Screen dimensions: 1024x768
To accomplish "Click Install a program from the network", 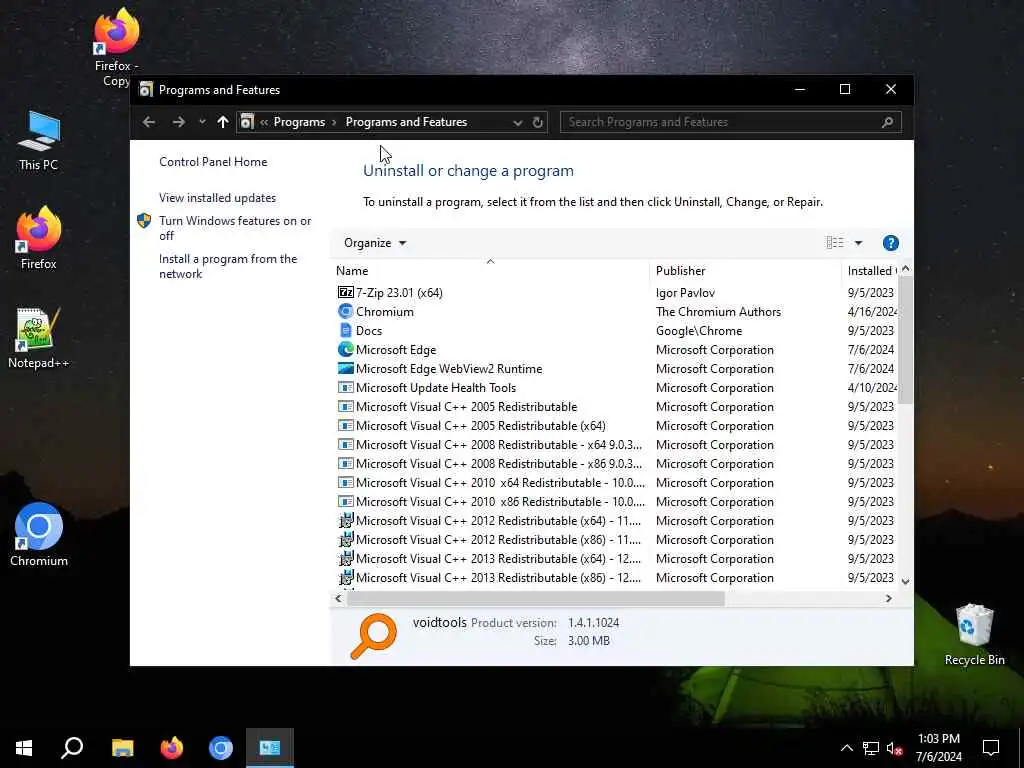I will tap(228, 266).
